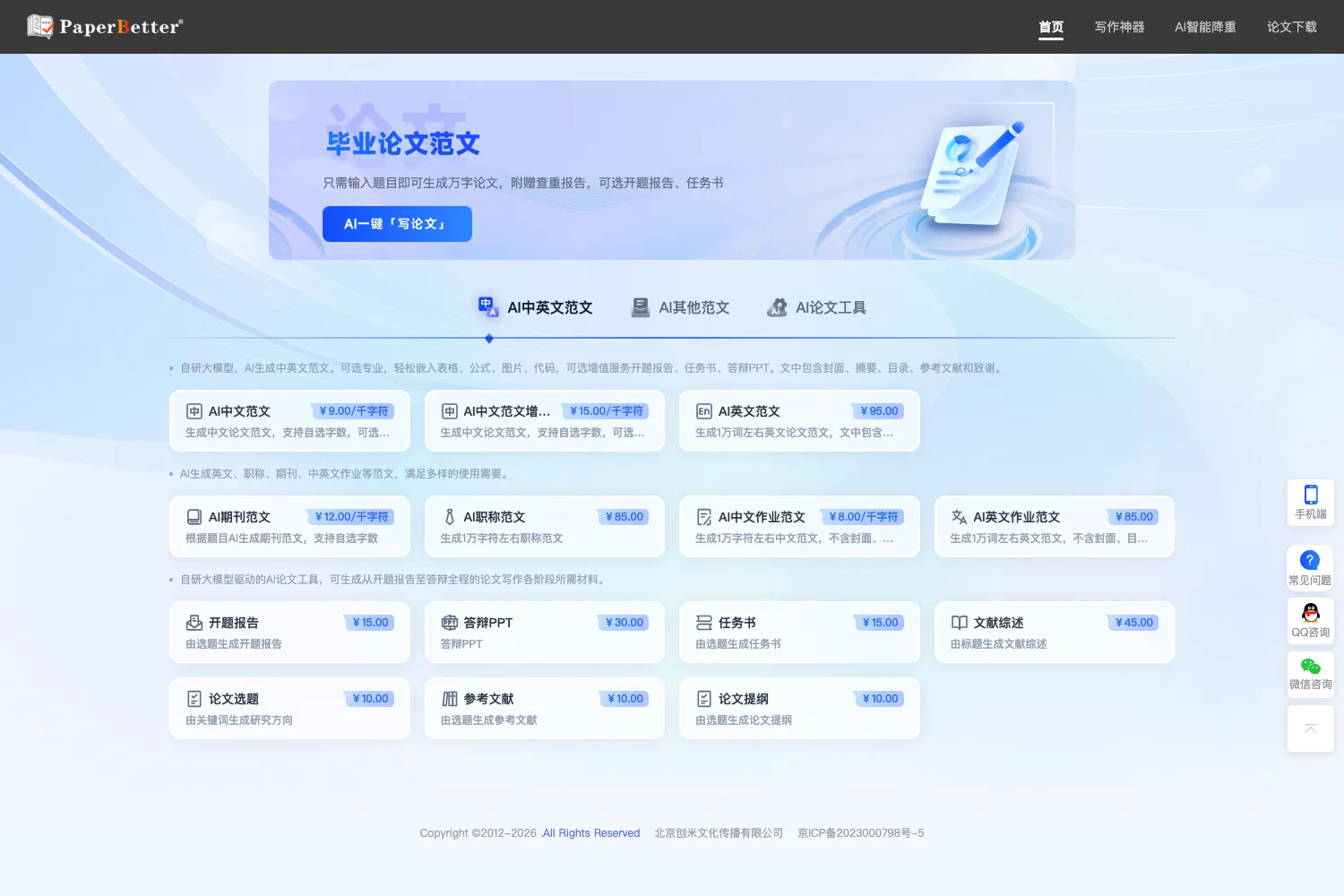The image size is (1344, 896).
Task: Open 论文下载 in the top navigation
Action: [x=1291, y=27]
